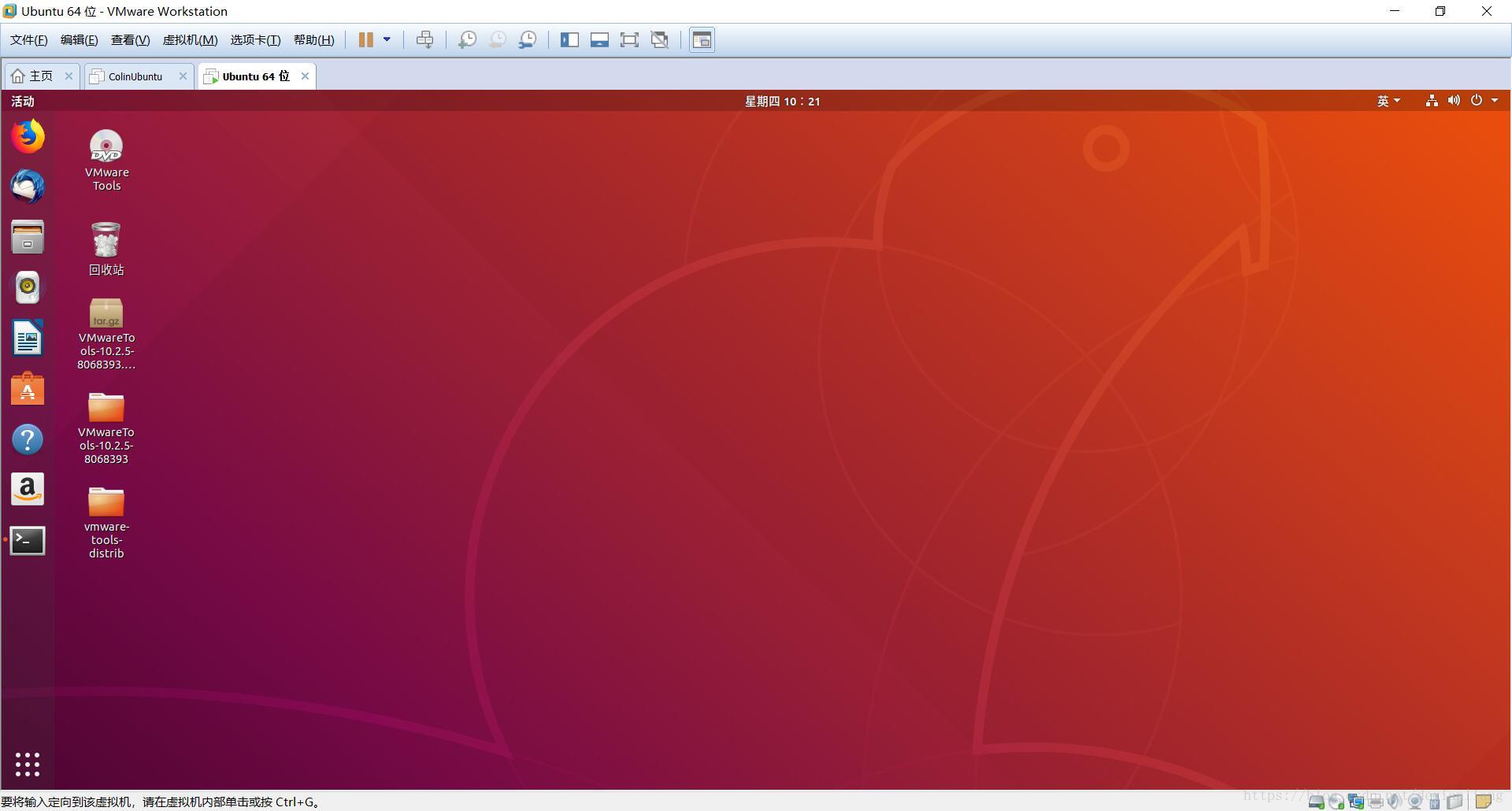Toggle the console view button

pos(702,39)
